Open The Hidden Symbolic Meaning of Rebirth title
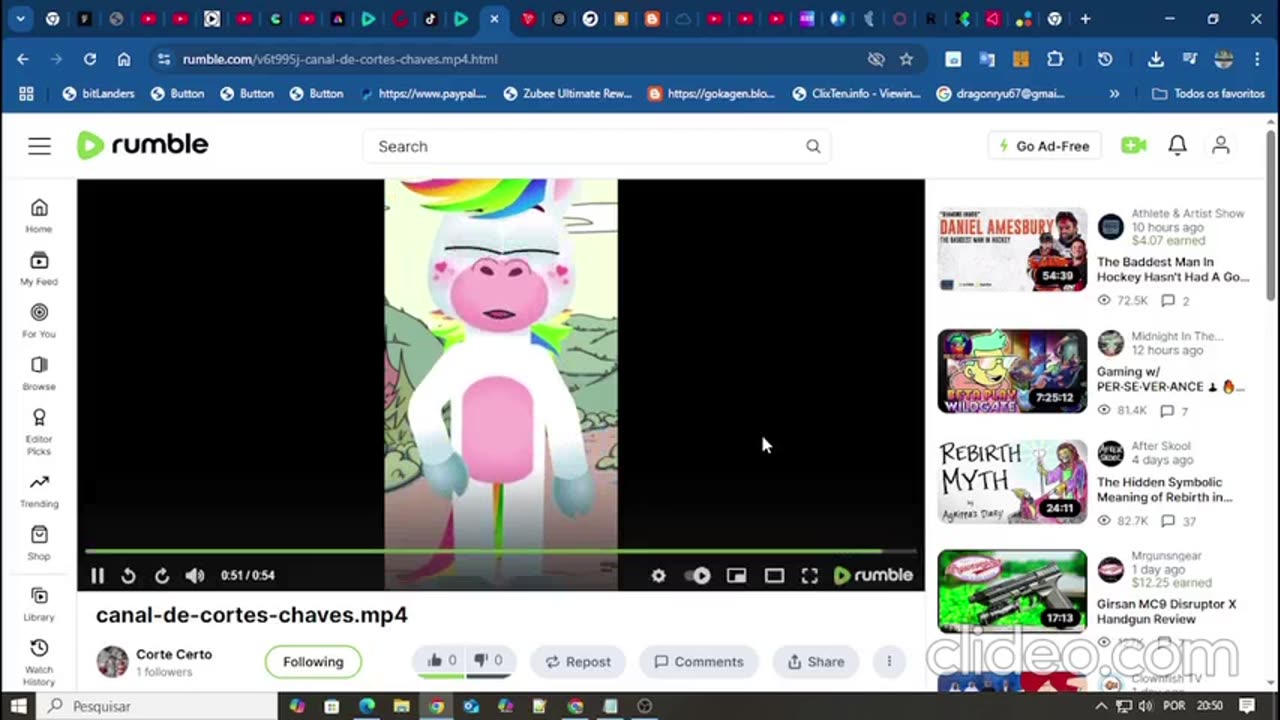 (1165, 489)
